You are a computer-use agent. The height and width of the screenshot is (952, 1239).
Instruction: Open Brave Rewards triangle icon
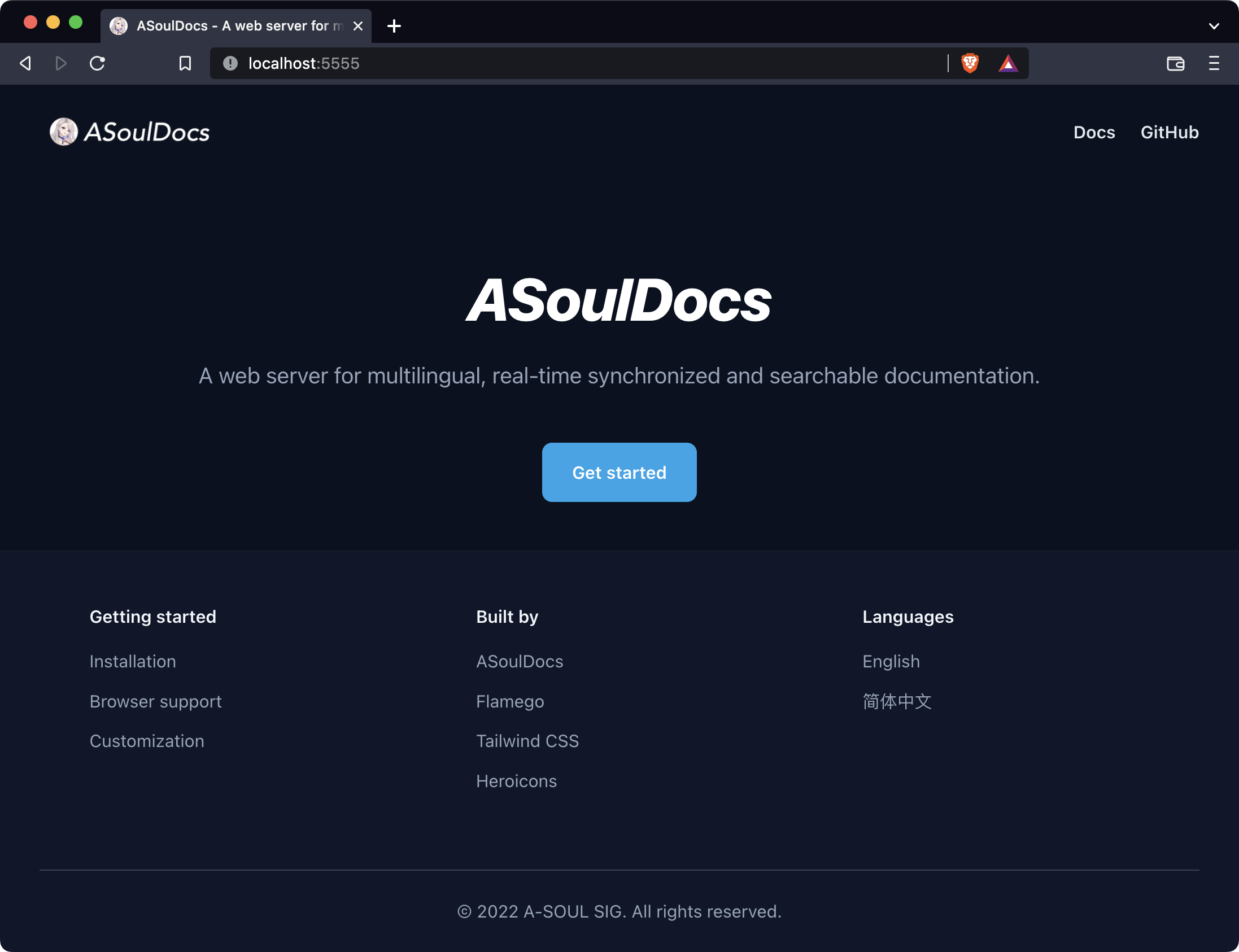pos(1008,63)
